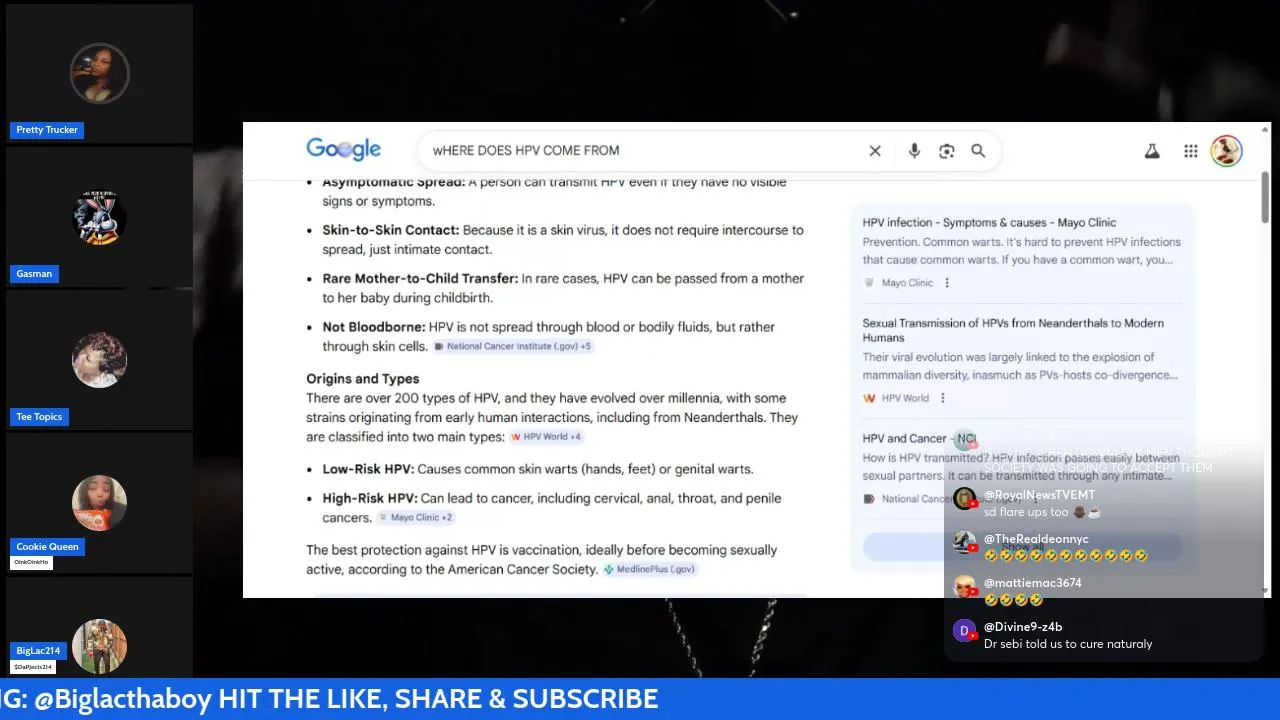Click the Tee Topics name label

click(39, 417)
